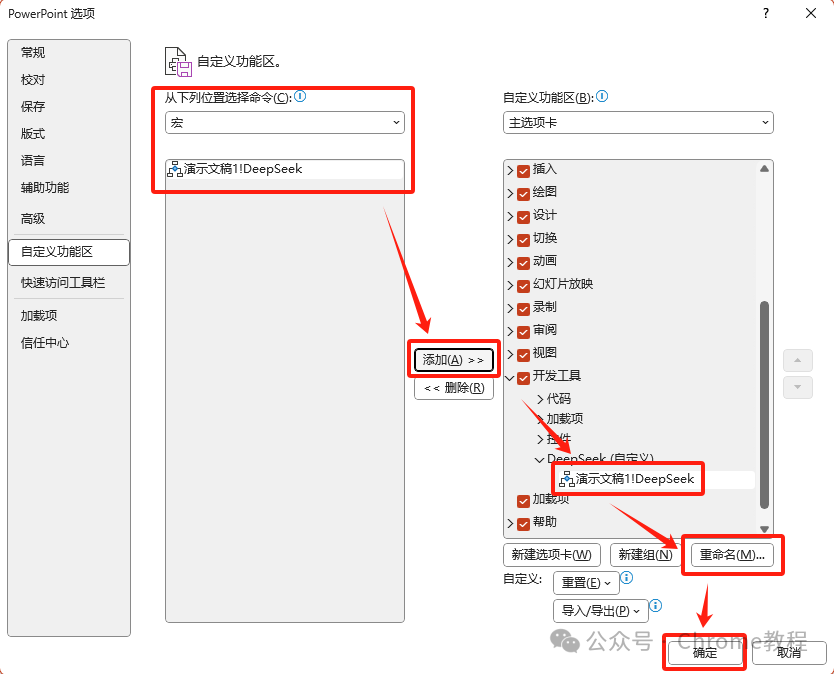Click the move down arrow button
This screenshot has width=834, height=674.
click(797, 387)
